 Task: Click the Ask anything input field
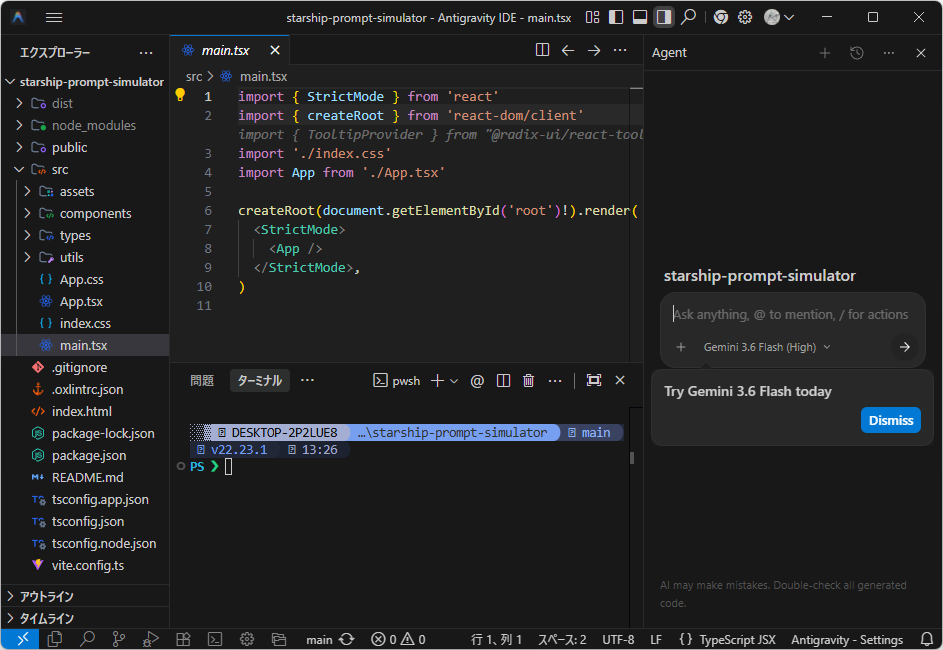pyautogui.click(x=791, y=314)
